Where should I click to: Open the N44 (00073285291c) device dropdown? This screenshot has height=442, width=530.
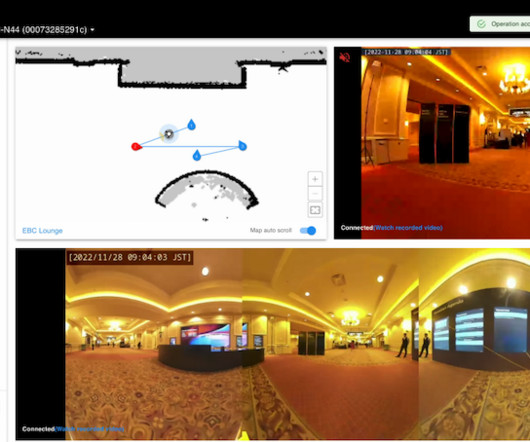point(47,30)
